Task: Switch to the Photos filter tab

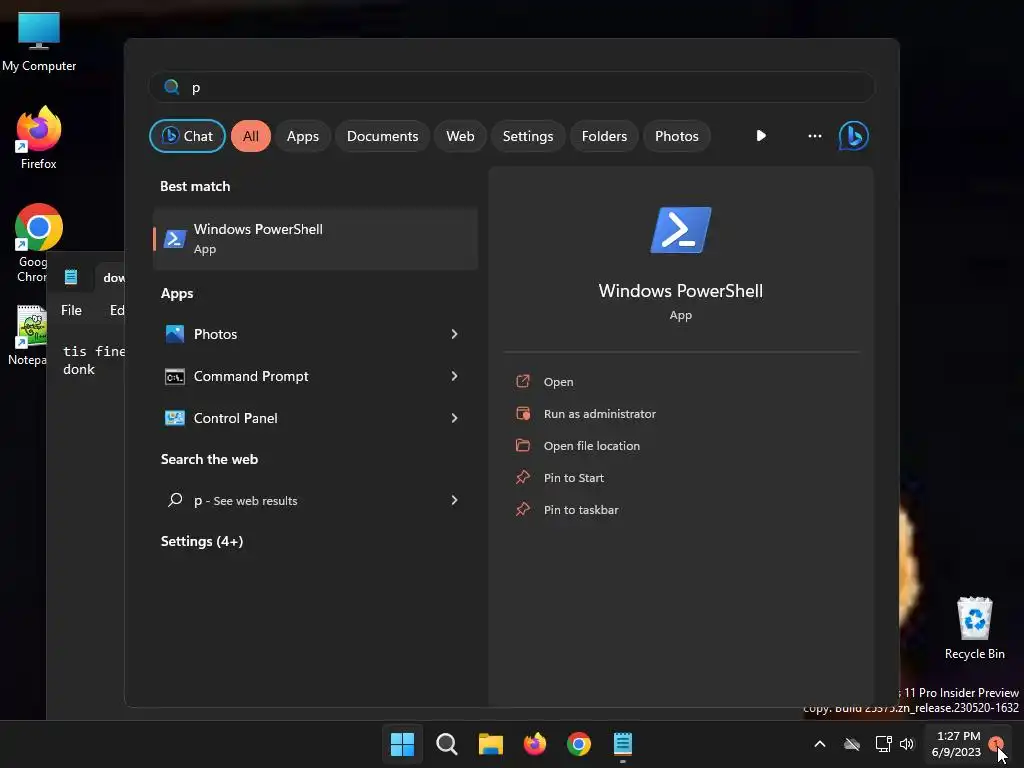Action: [x=677, y=136]
